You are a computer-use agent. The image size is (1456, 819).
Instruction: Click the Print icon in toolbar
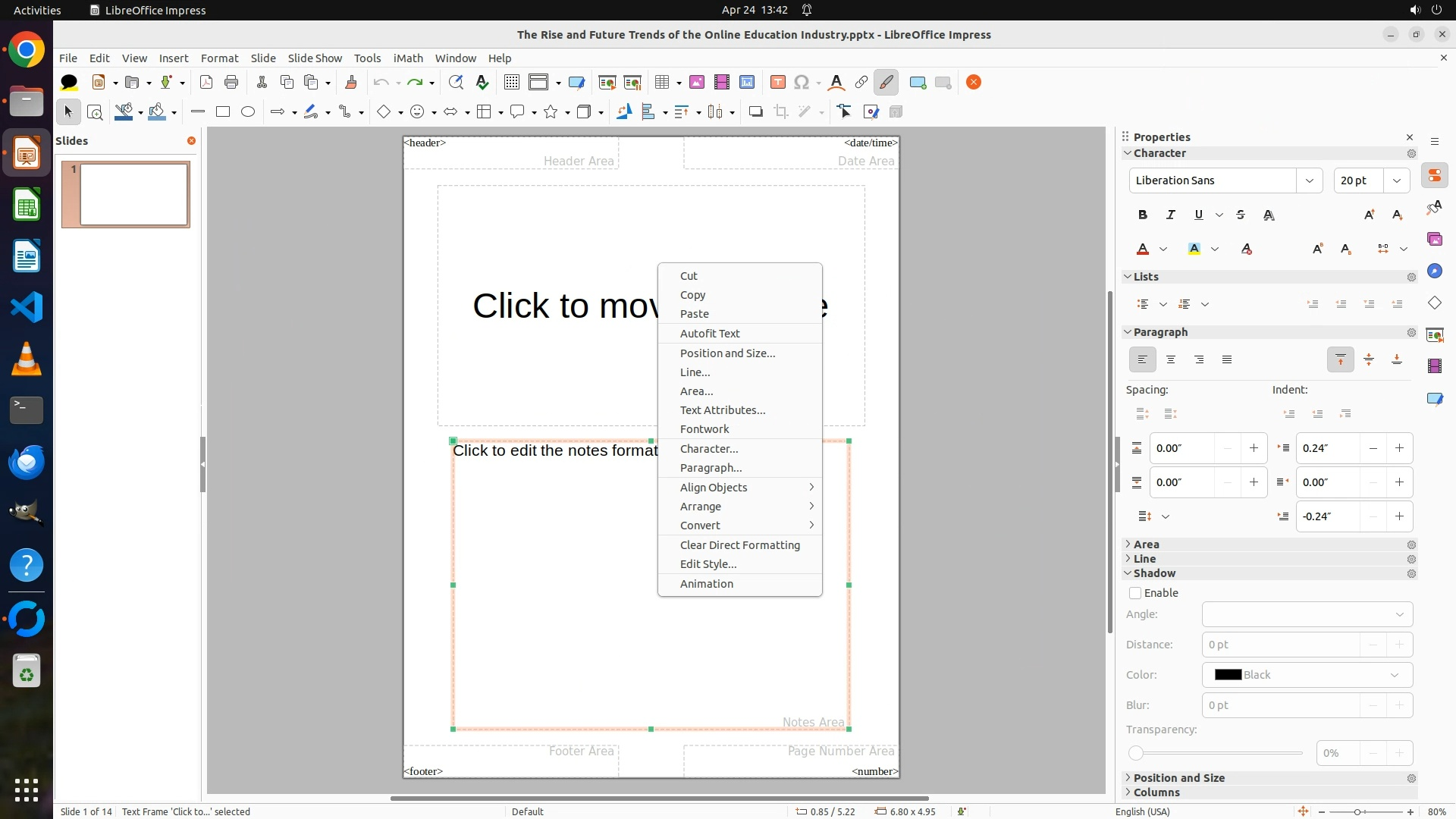point(231,83)
